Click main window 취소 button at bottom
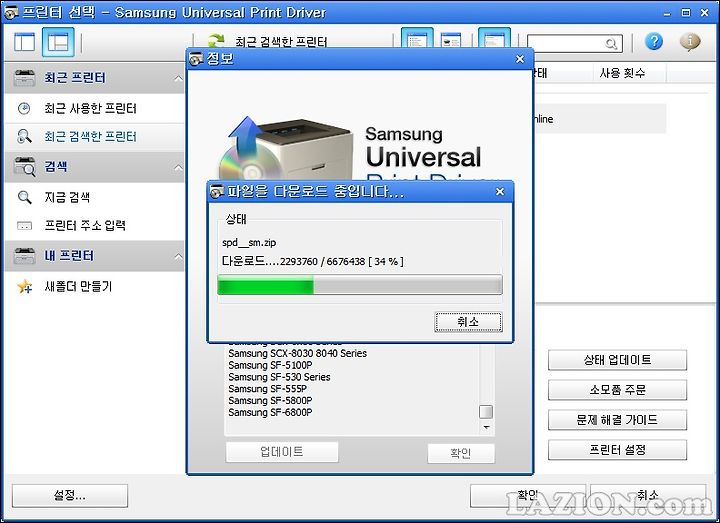 click(647, 495)
